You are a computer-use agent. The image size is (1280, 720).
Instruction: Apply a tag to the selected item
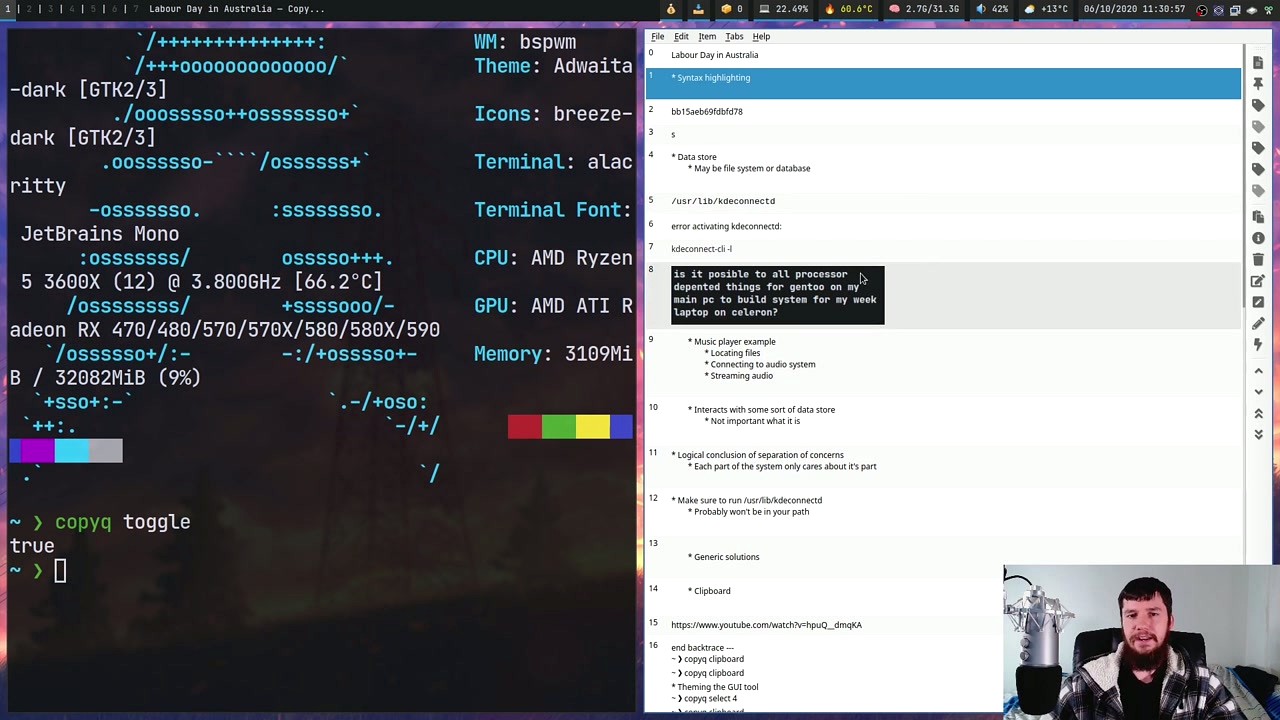tap(1258, 105)
